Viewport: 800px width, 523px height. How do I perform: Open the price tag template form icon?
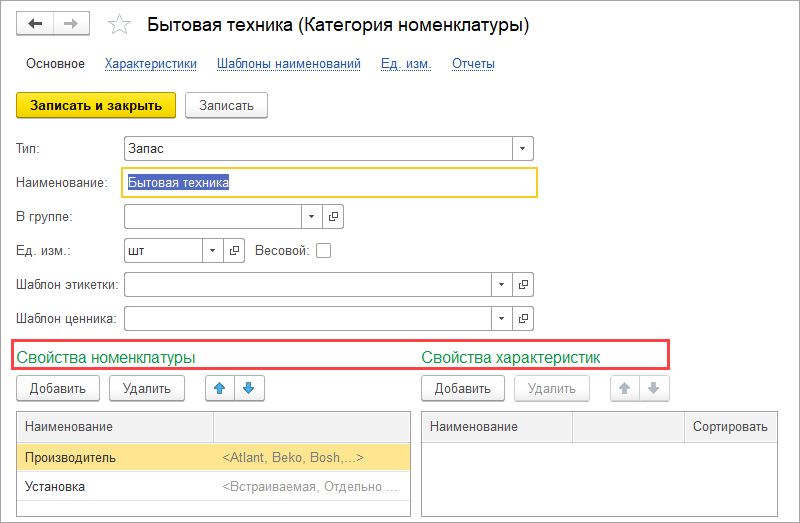(524, 319)
